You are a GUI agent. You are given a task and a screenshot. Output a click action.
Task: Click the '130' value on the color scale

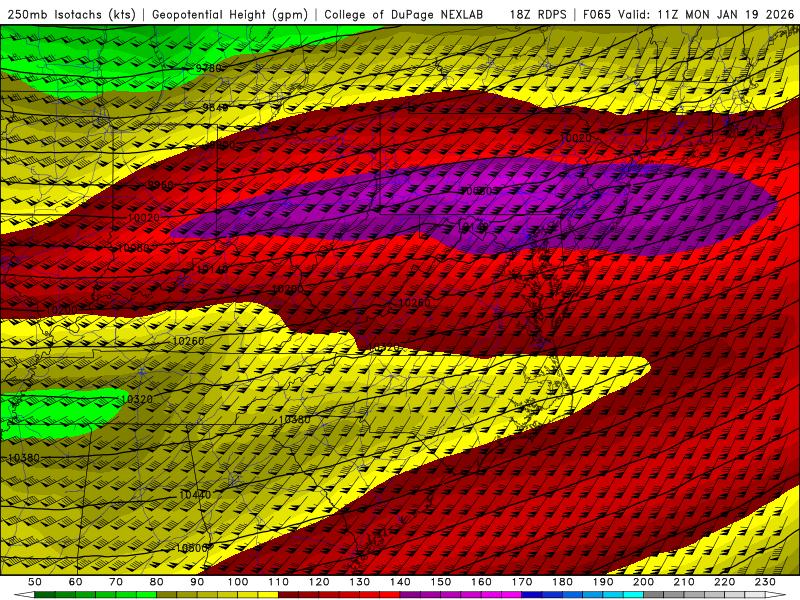coord(359,582)
